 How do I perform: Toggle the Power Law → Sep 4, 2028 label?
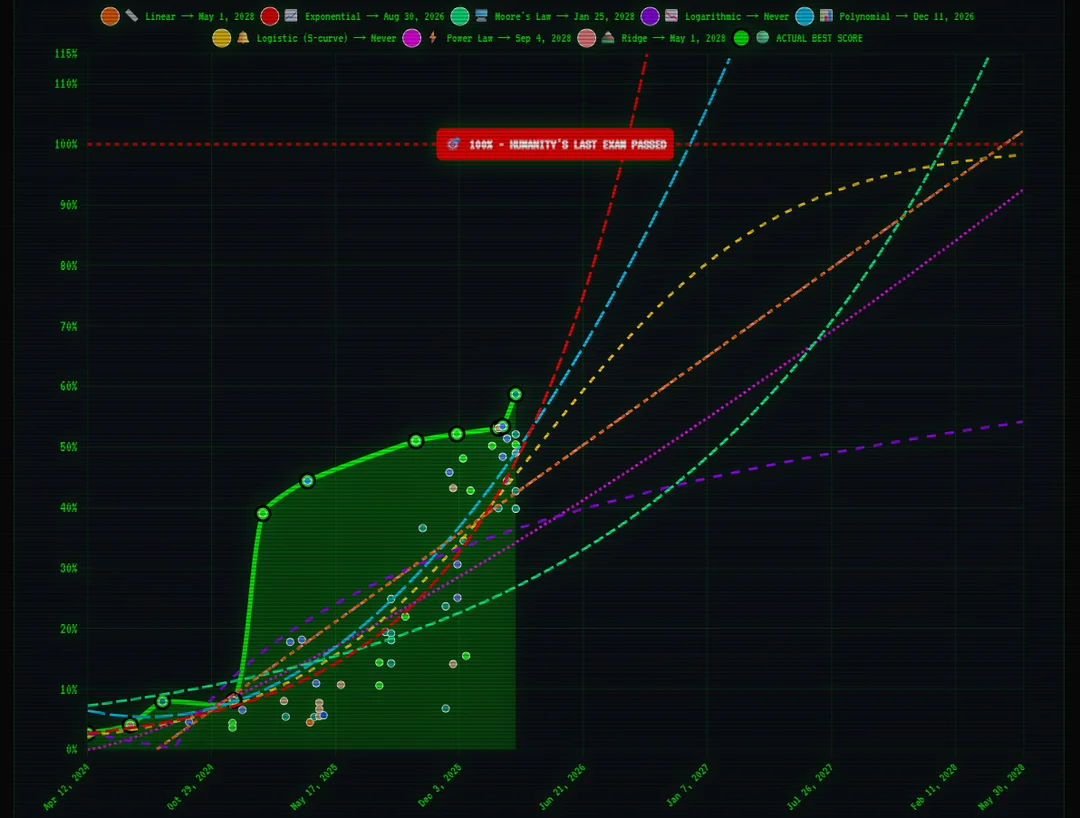pos(509,38)
